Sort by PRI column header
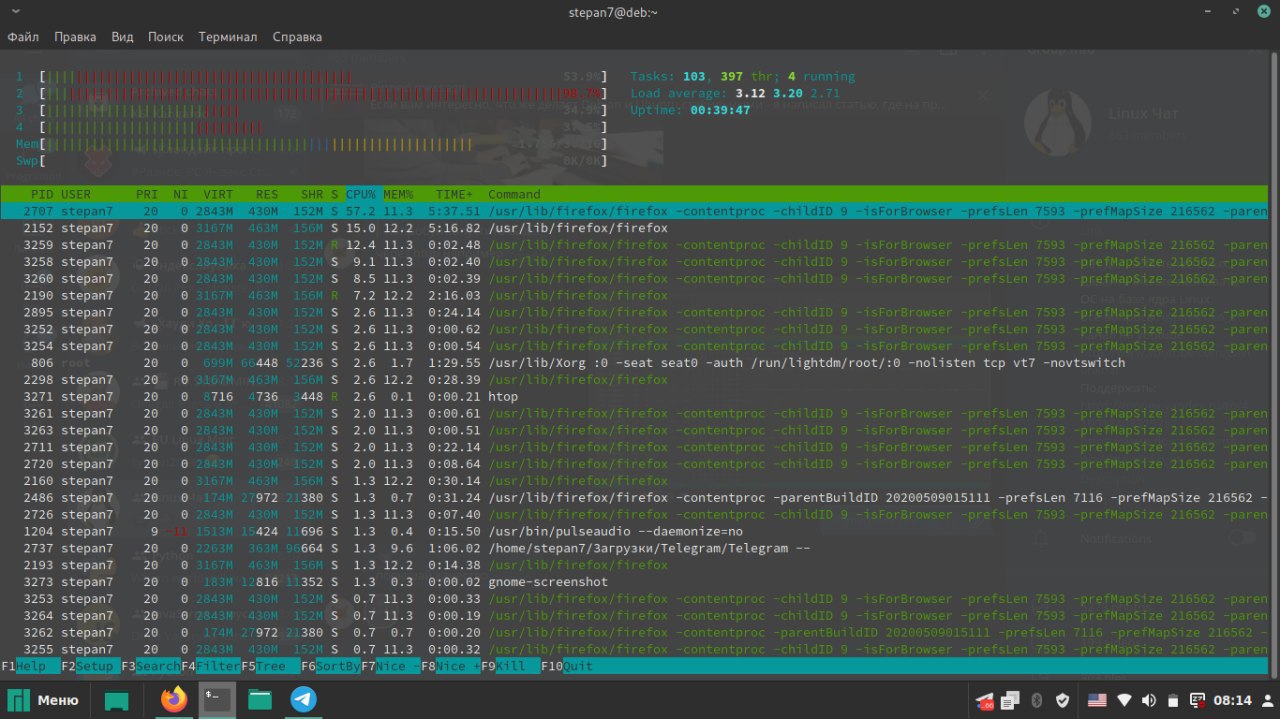Screen dimensions: 1280x719 (147, 194)
